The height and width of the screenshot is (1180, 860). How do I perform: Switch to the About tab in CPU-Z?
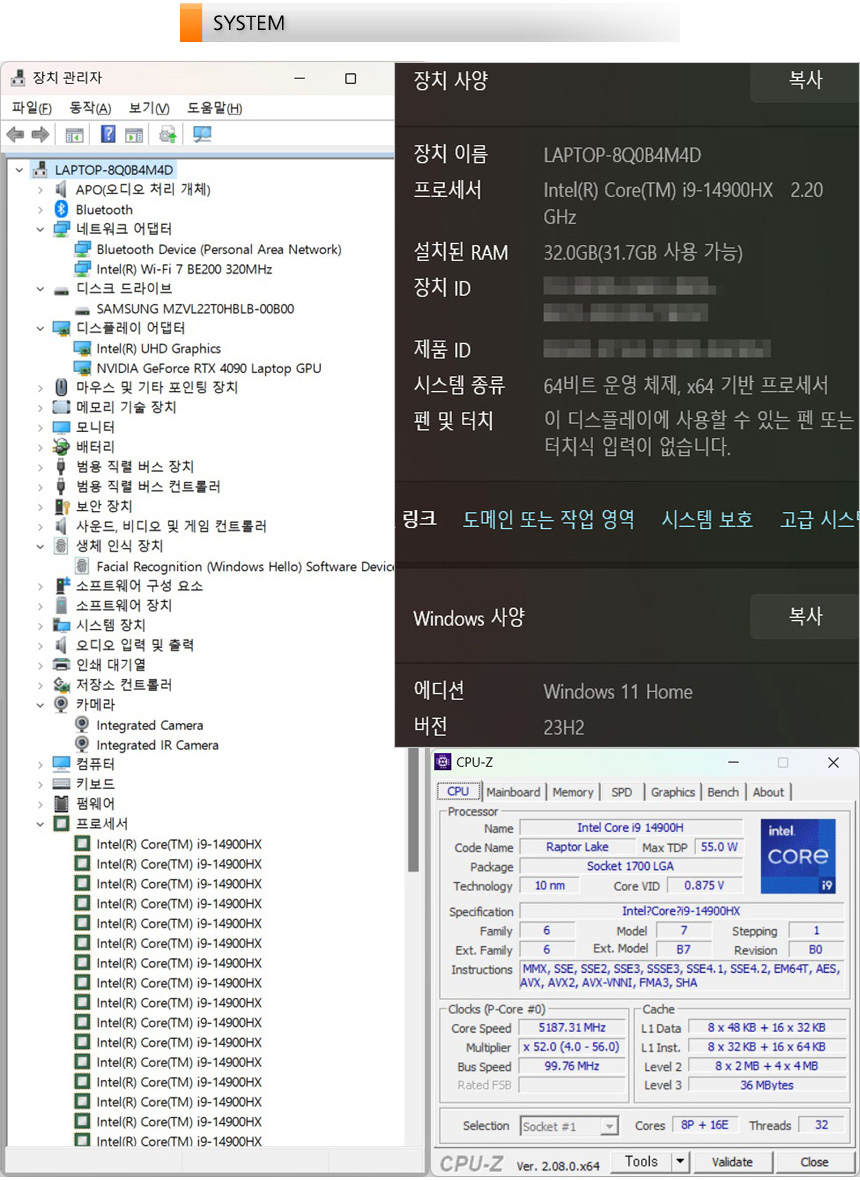[x=768, y=792]
